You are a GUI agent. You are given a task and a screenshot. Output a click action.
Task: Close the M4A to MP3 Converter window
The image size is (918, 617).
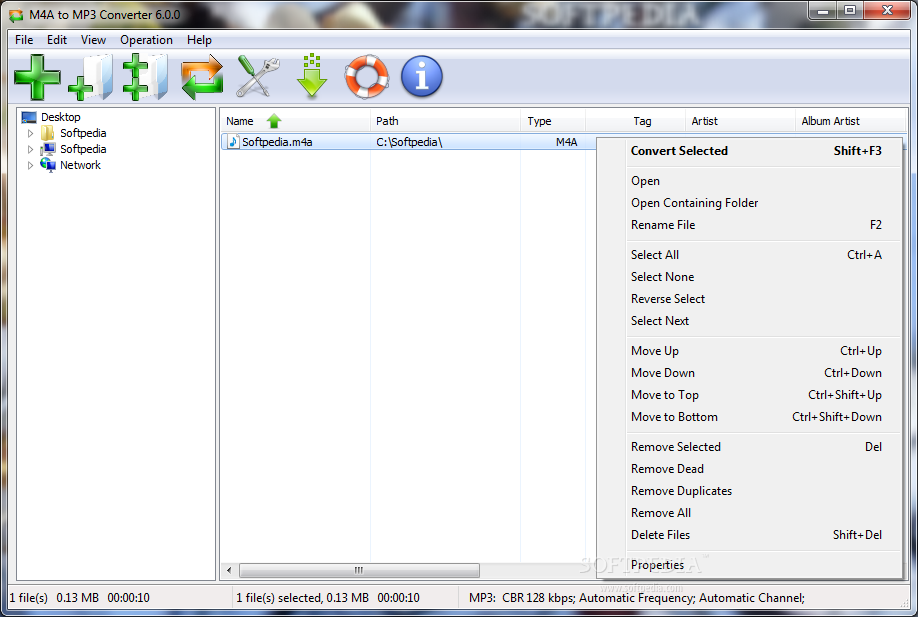click(x=887, y=11)
